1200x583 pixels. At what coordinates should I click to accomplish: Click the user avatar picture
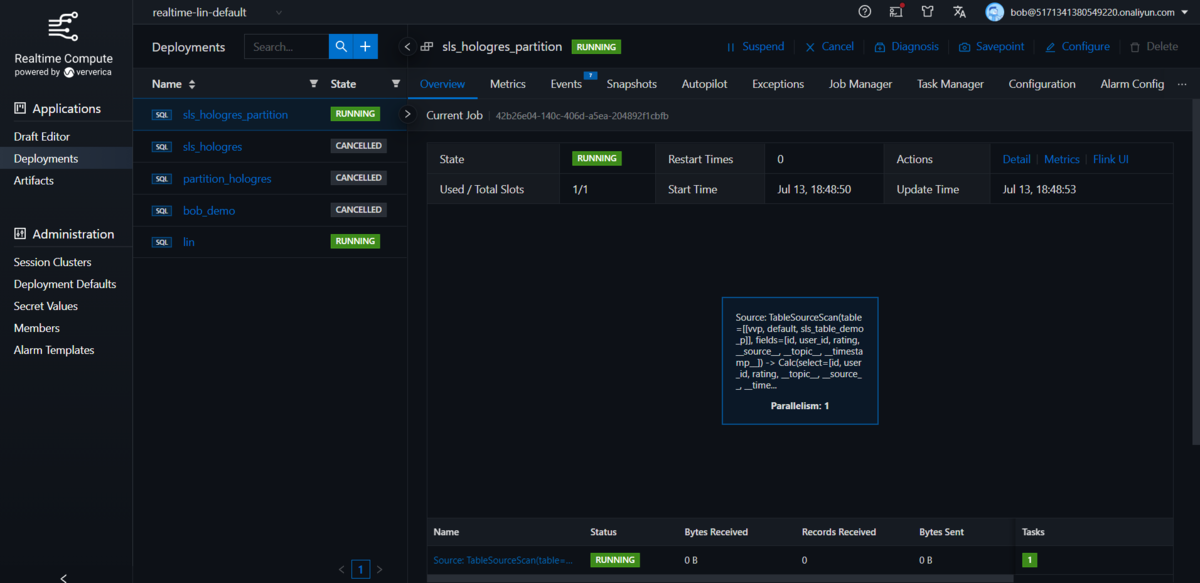click(x=994, y=12)
